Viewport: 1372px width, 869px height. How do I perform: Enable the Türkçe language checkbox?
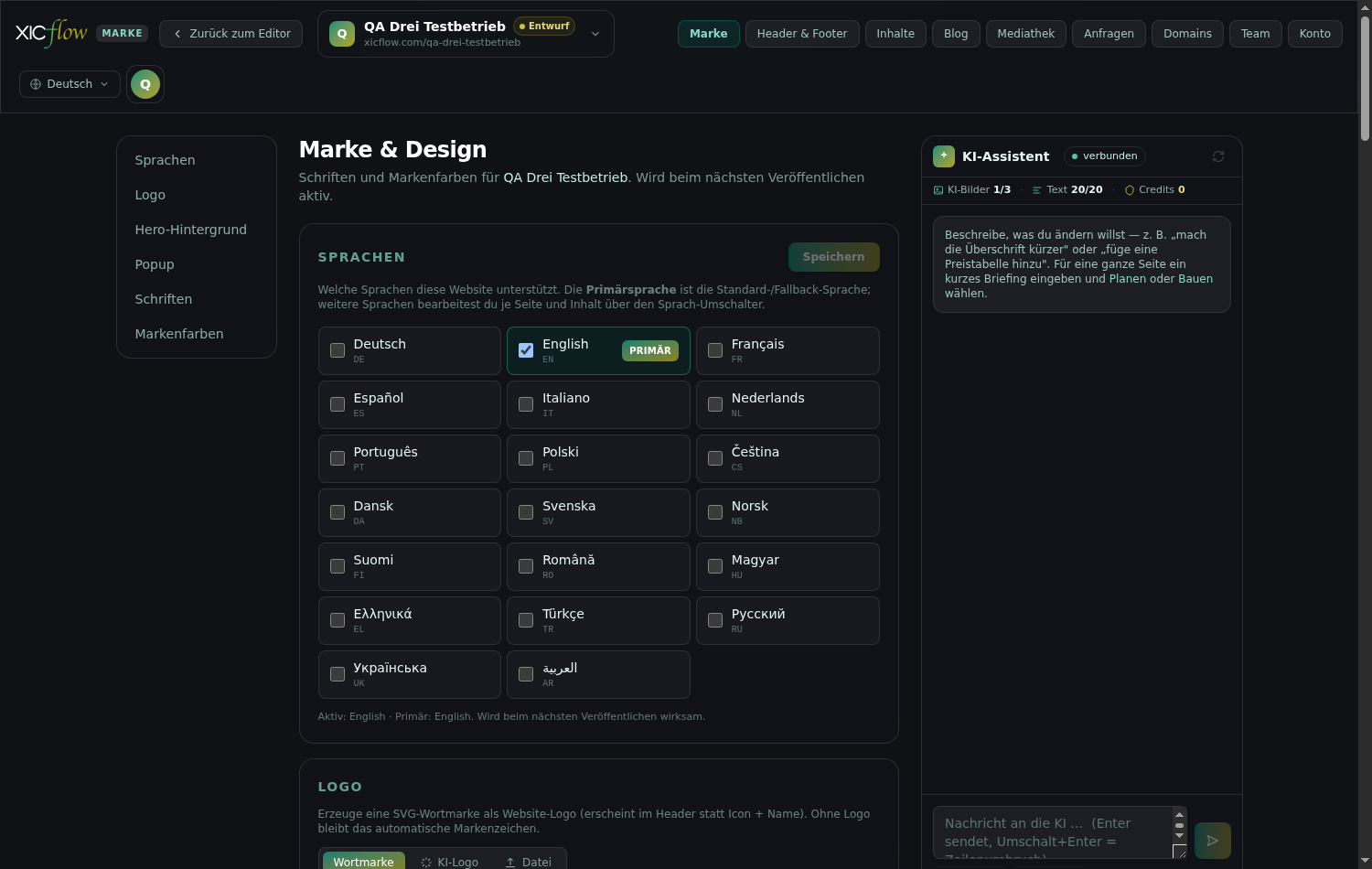tap(526, 620)
